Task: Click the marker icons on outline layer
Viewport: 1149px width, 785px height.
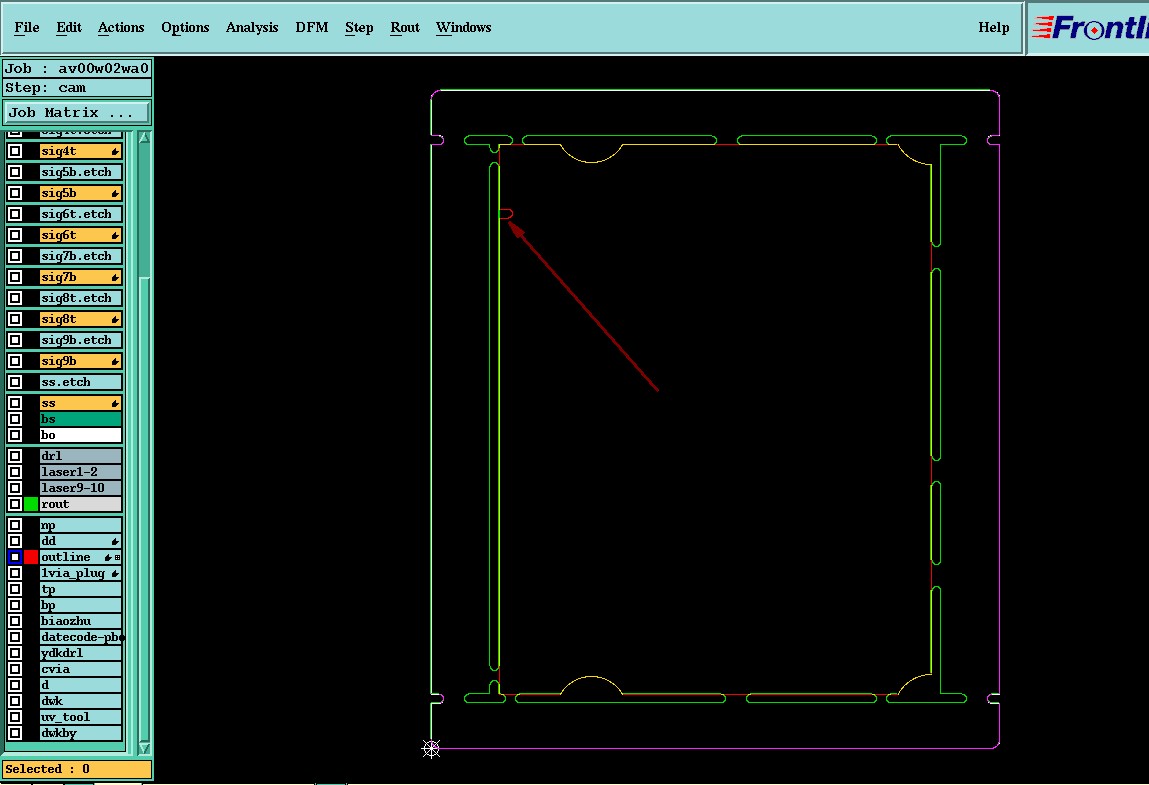Action: point(112,558)
